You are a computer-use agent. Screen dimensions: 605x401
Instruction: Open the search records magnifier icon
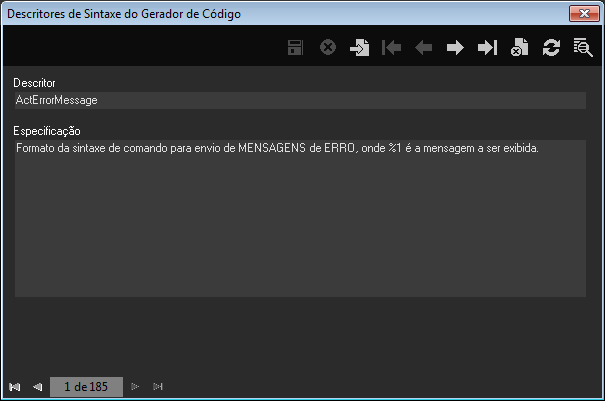click(x=582, y=48)
